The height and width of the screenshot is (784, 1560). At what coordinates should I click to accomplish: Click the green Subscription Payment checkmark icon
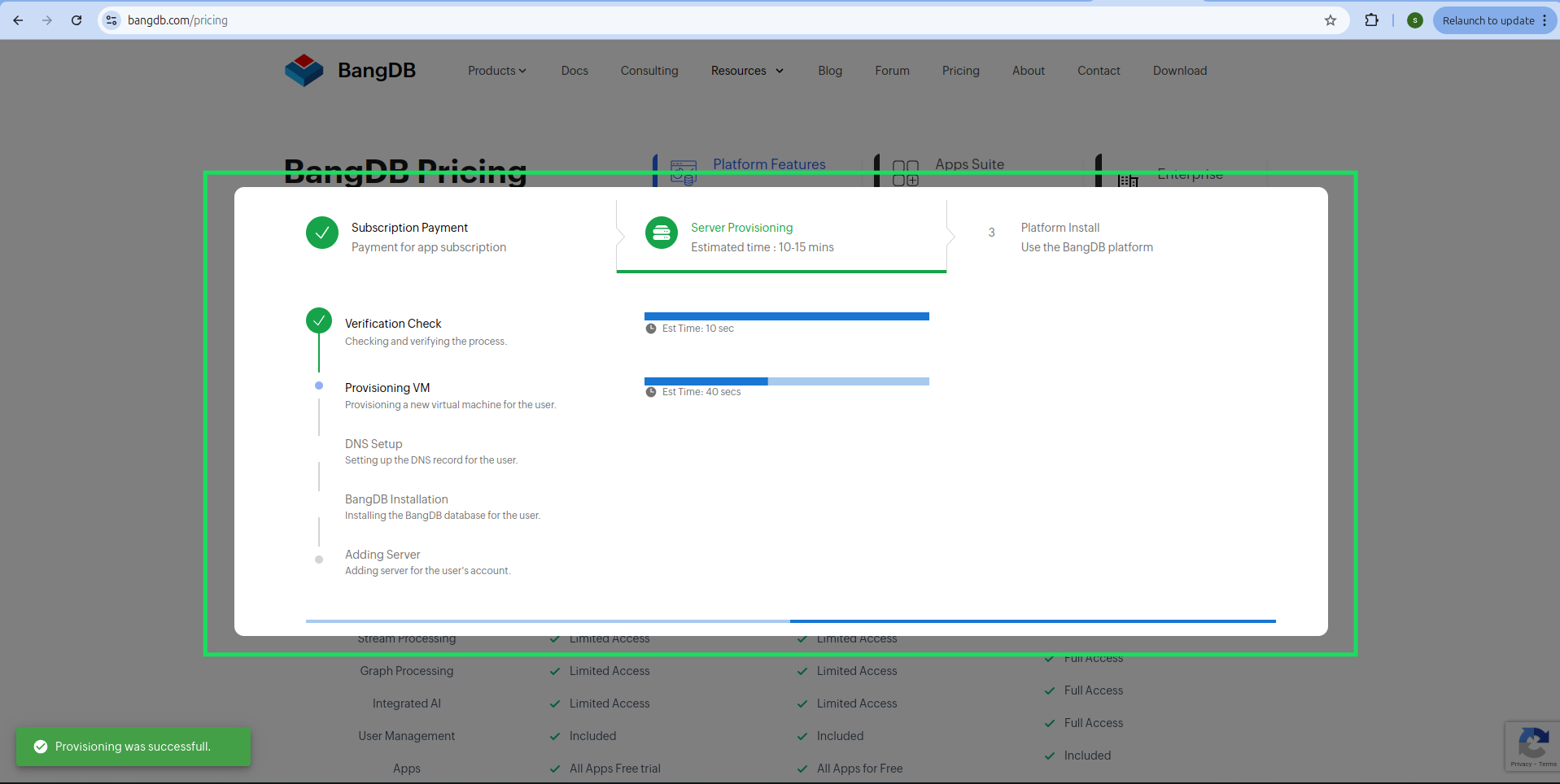tap(322, 233)
